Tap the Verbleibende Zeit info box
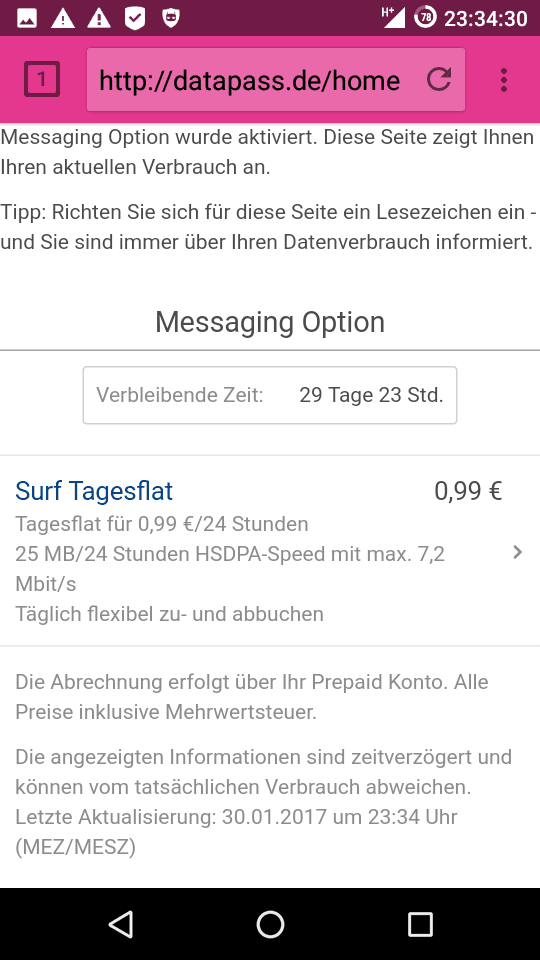The image size is (540, 960). [x=270, y=395]
